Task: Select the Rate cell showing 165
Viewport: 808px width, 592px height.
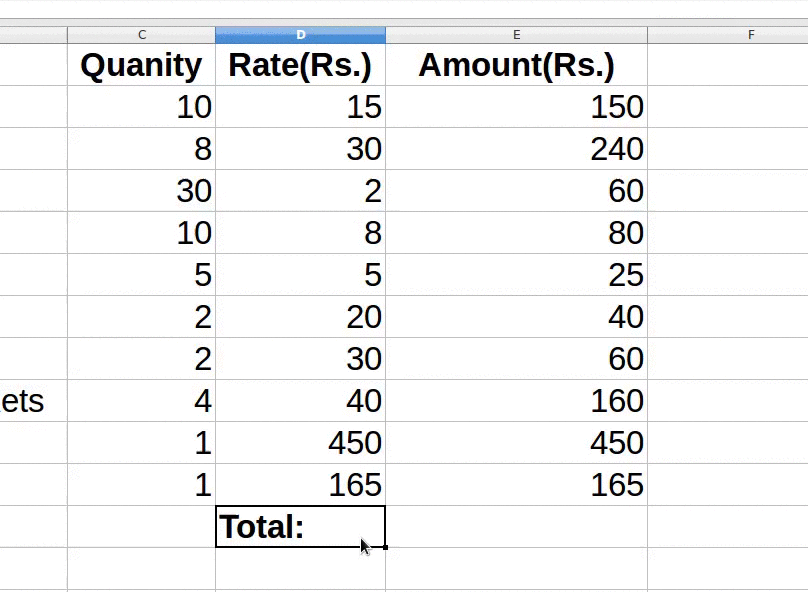Action: click(300, 485)
